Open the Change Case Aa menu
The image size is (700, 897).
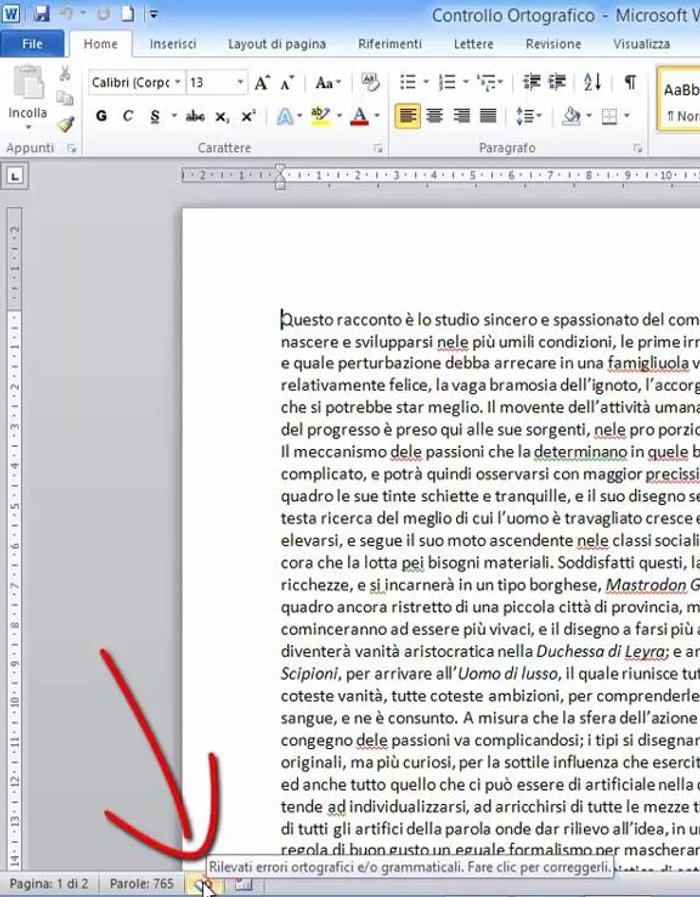[328, 83]
